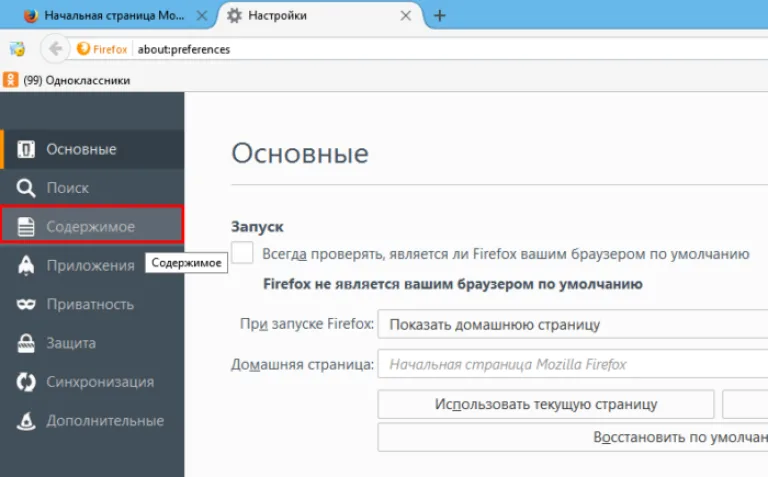Click the document icon next to Содержимое

(26, 226)
